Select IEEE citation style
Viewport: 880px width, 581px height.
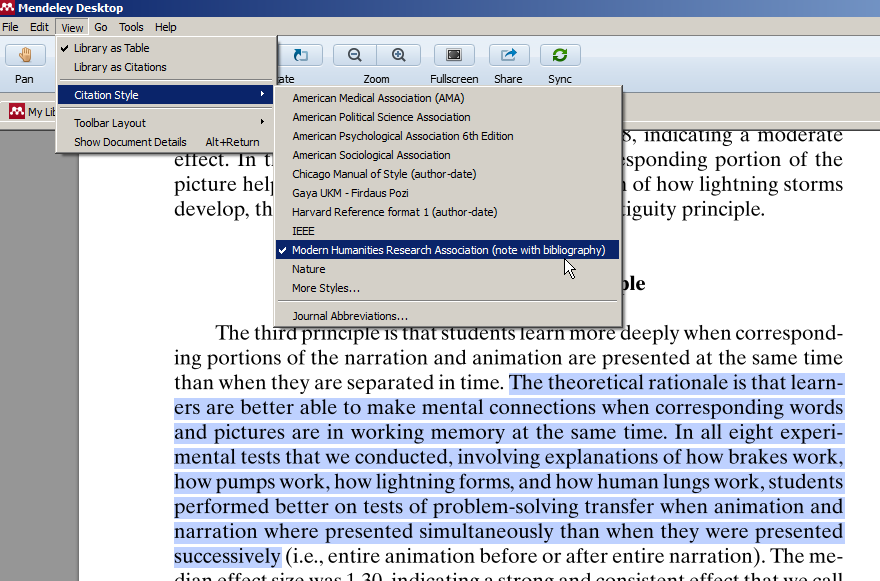click(447, 232)
